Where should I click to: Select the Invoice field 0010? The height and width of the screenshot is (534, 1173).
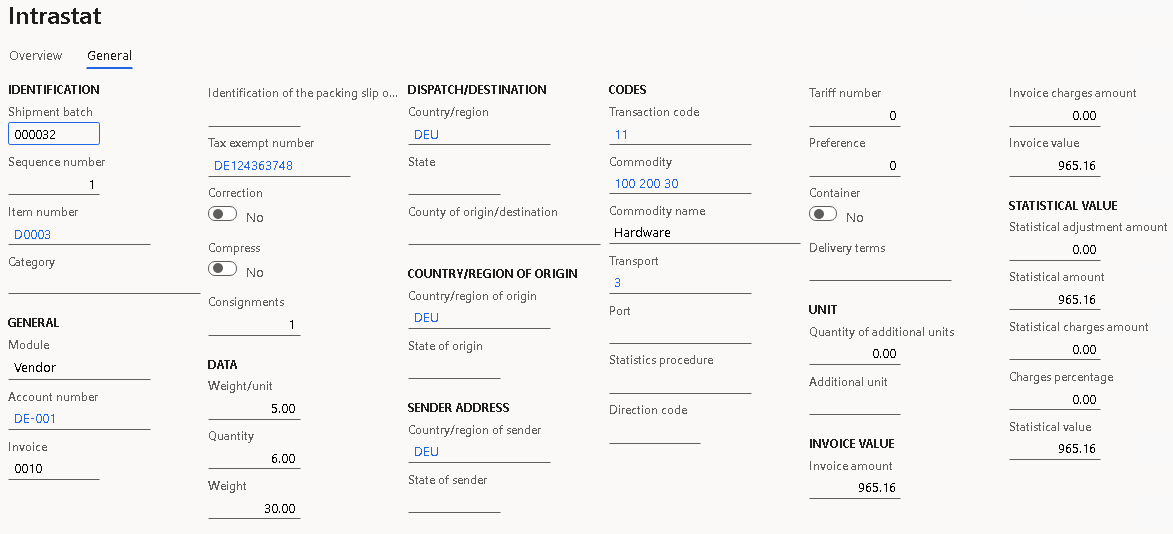click(53, 469)
